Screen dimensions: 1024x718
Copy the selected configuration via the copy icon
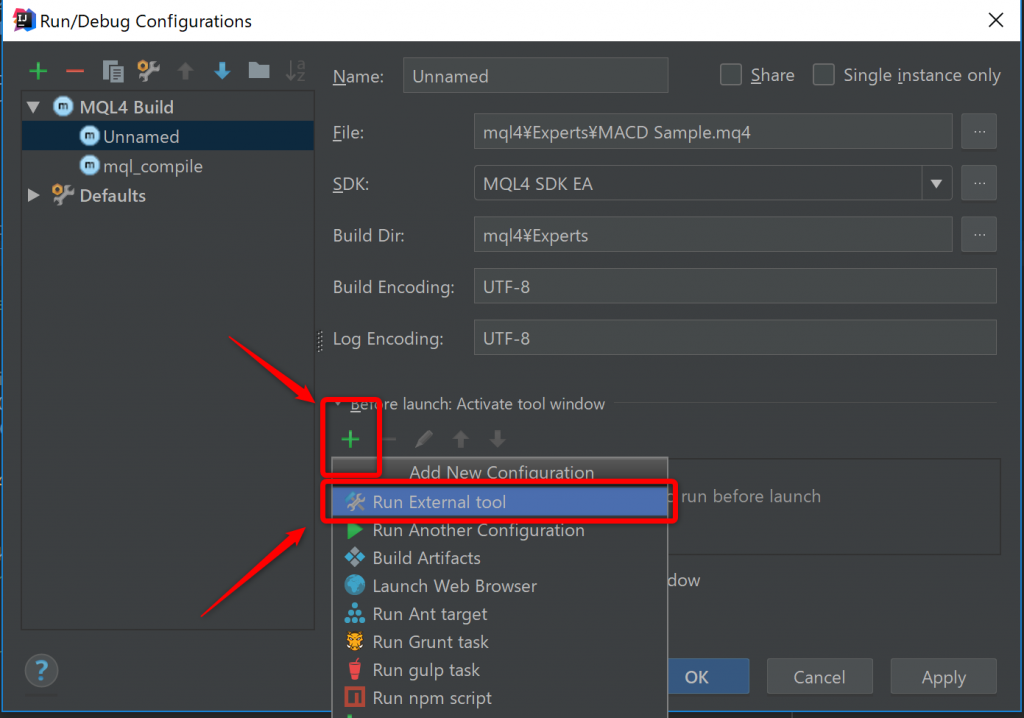coord(113,71)
